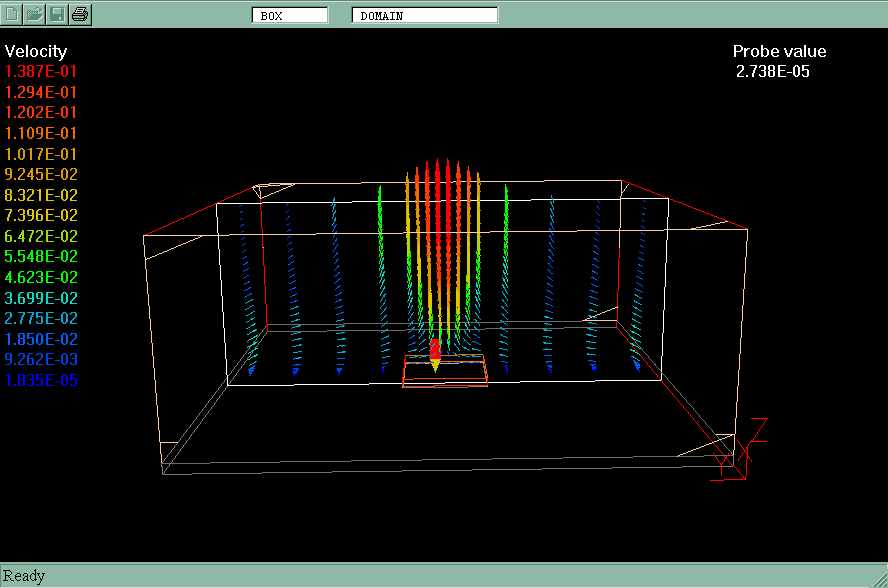The width and height of the screenshot is (888, 588).
Task: Click the Probe value label
Action: tap(779, 52)
